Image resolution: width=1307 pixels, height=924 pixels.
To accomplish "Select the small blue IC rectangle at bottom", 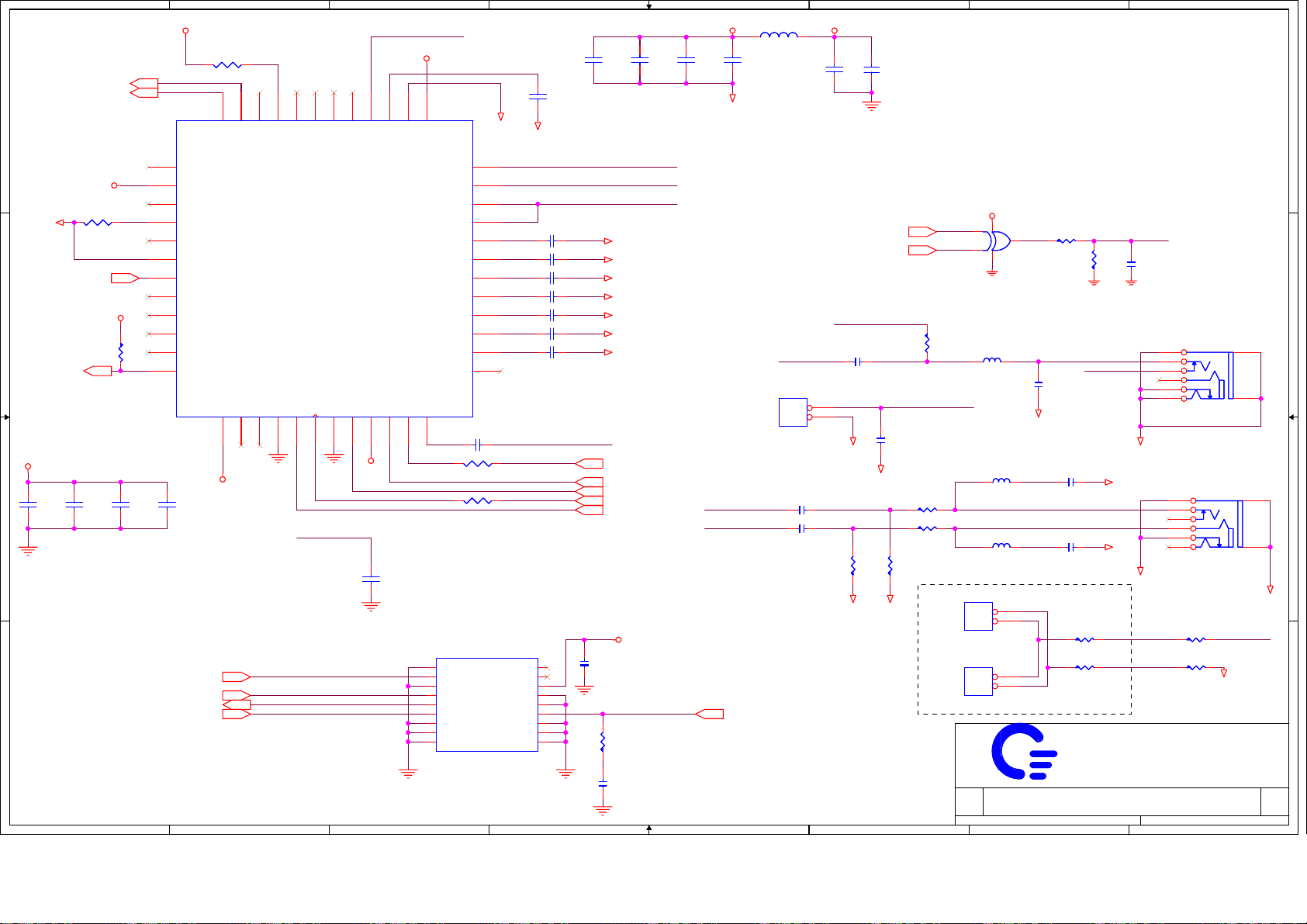I will [487, 704].
